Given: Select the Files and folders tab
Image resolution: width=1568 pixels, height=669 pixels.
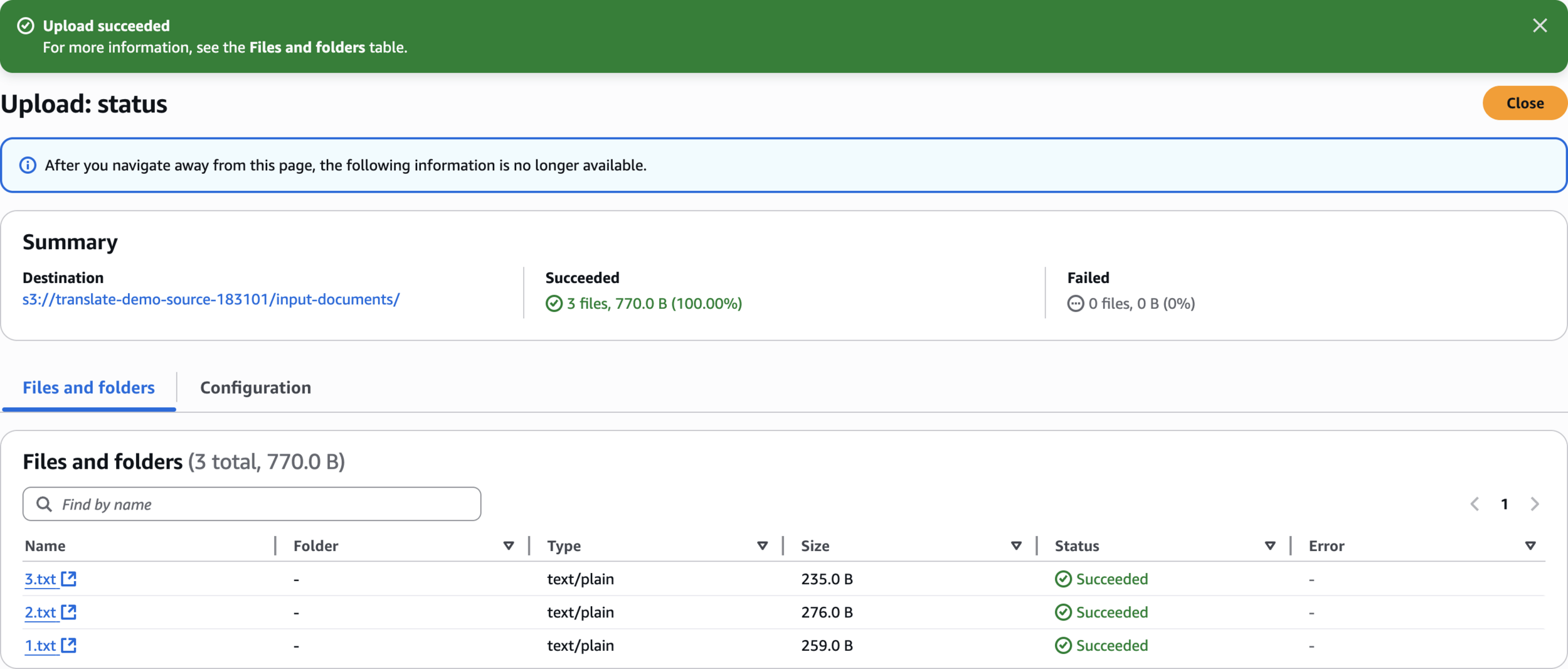Looking at the screenshot, I should click(x=88, y=387).
